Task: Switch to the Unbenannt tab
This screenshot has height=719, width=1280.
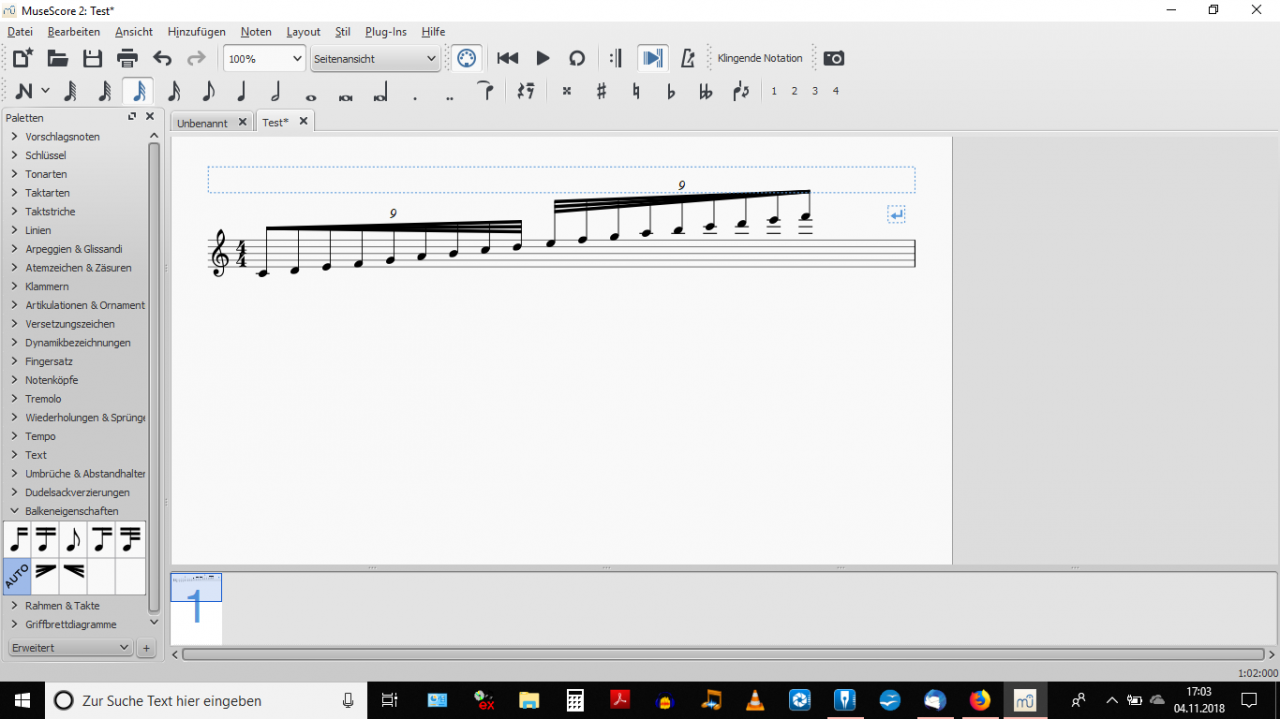Action: click(x=202, y=123)
